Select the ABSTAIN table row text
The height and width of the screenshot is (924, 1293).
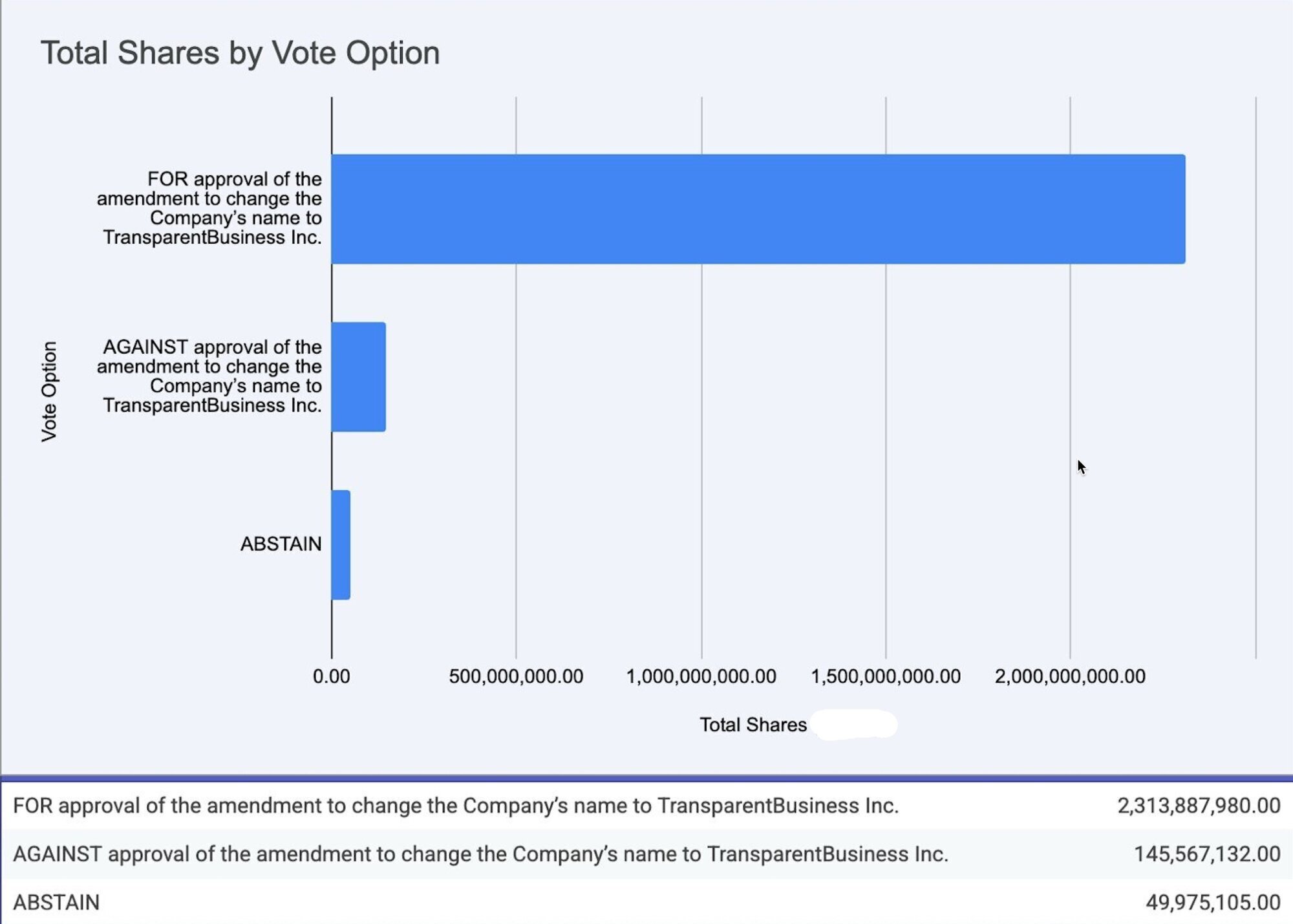pyautogui.click(x=56, y=903)
